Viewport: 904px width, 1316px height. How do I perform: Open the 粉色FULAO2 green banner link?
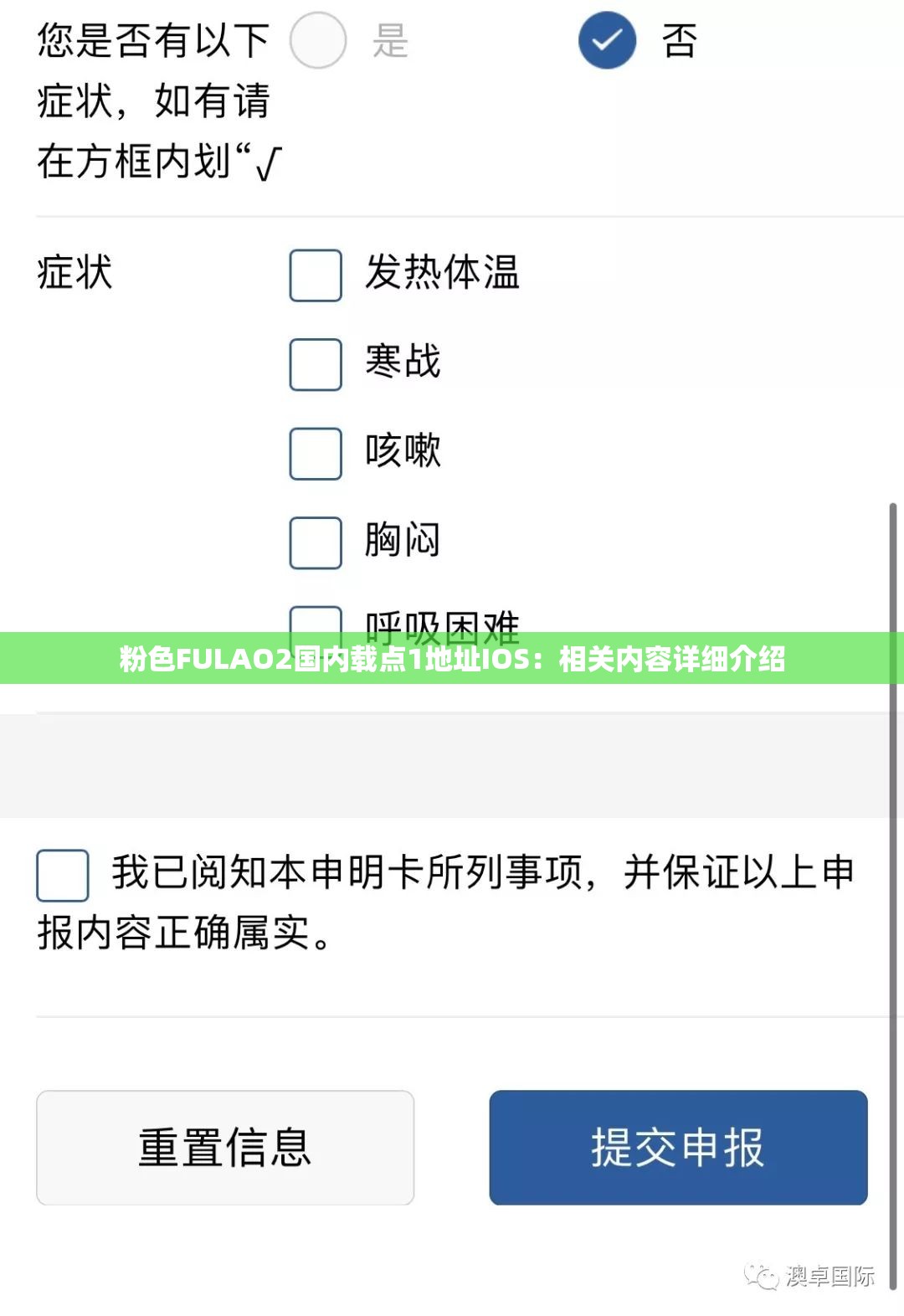pos(452,660)
